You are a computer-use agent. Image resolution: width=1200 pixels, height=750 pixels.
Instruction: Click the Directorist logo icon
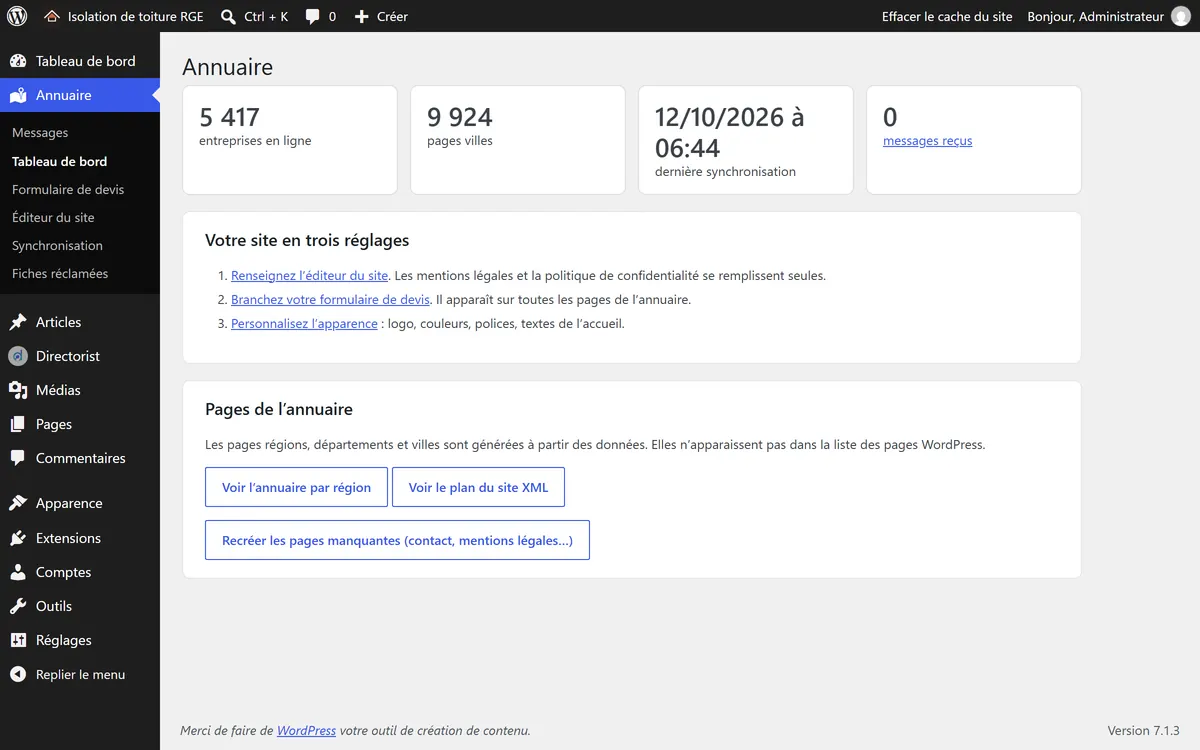18,356
